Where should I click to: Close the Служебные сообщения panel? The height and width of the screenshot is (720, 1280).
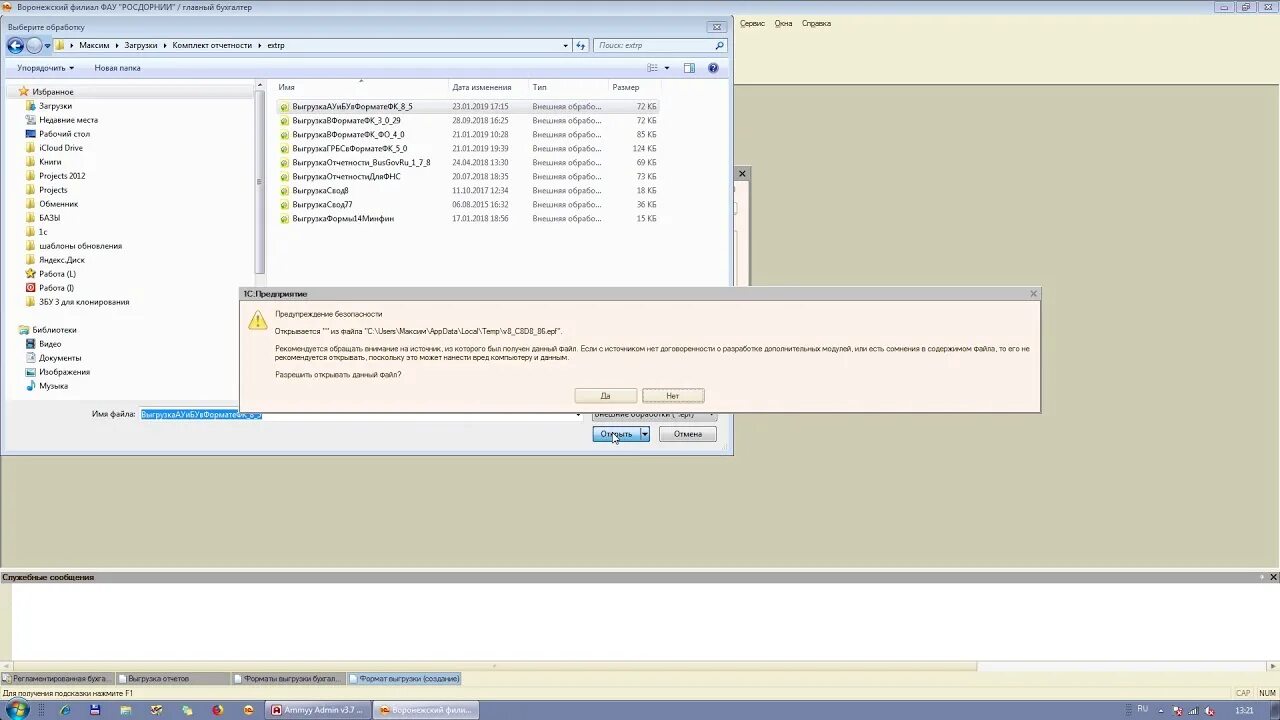tap(1273, 577)
